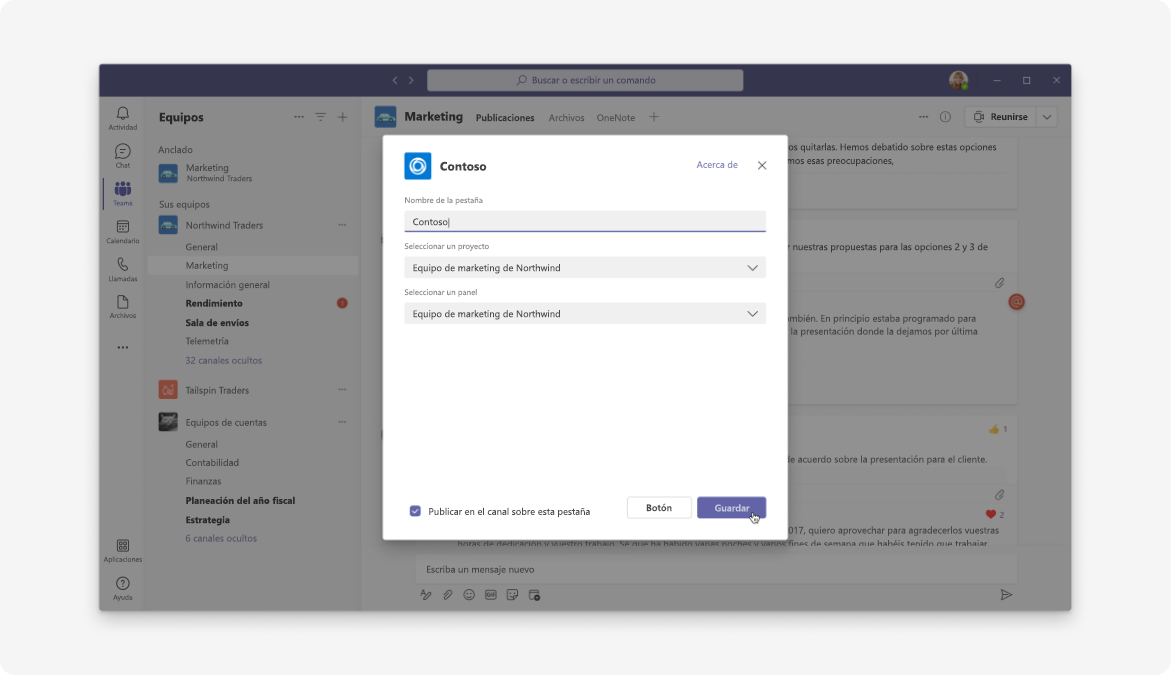
Task: Open the sticker icon
Action: pos(512,594)
